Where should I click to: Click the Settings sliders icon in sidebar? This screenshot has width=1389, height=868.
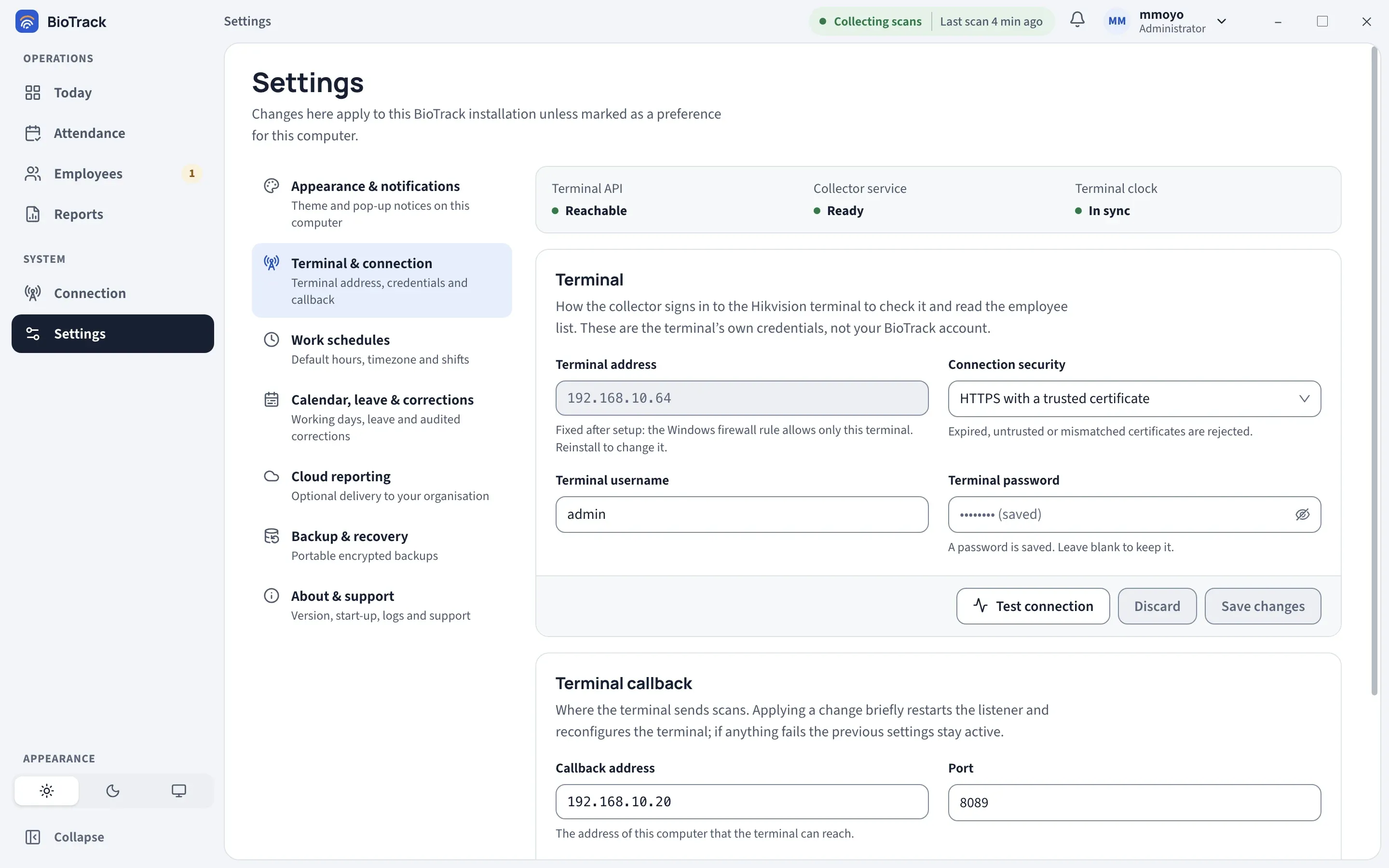tap(33, 334)
